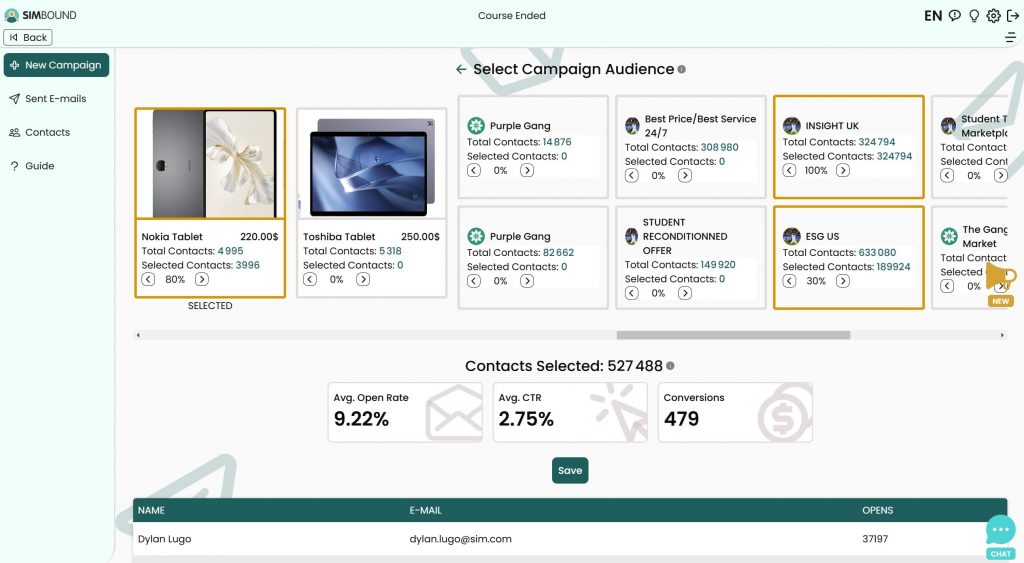Screen dimensions: 1024x563
Task: Open the Guide page
Action: point(32,166)
